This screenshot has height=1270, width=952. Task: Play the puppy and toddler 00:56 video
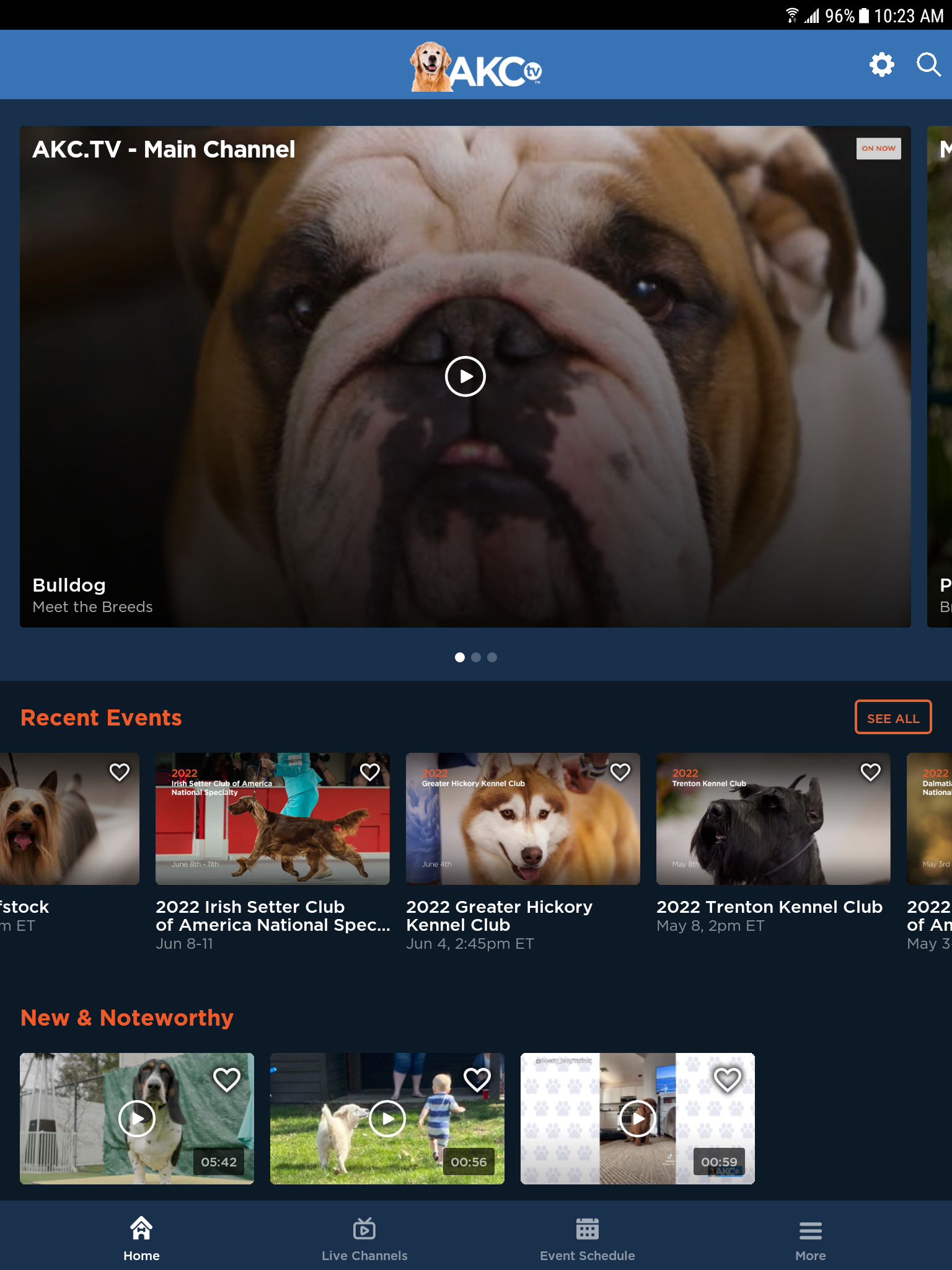click(387, 1119)
